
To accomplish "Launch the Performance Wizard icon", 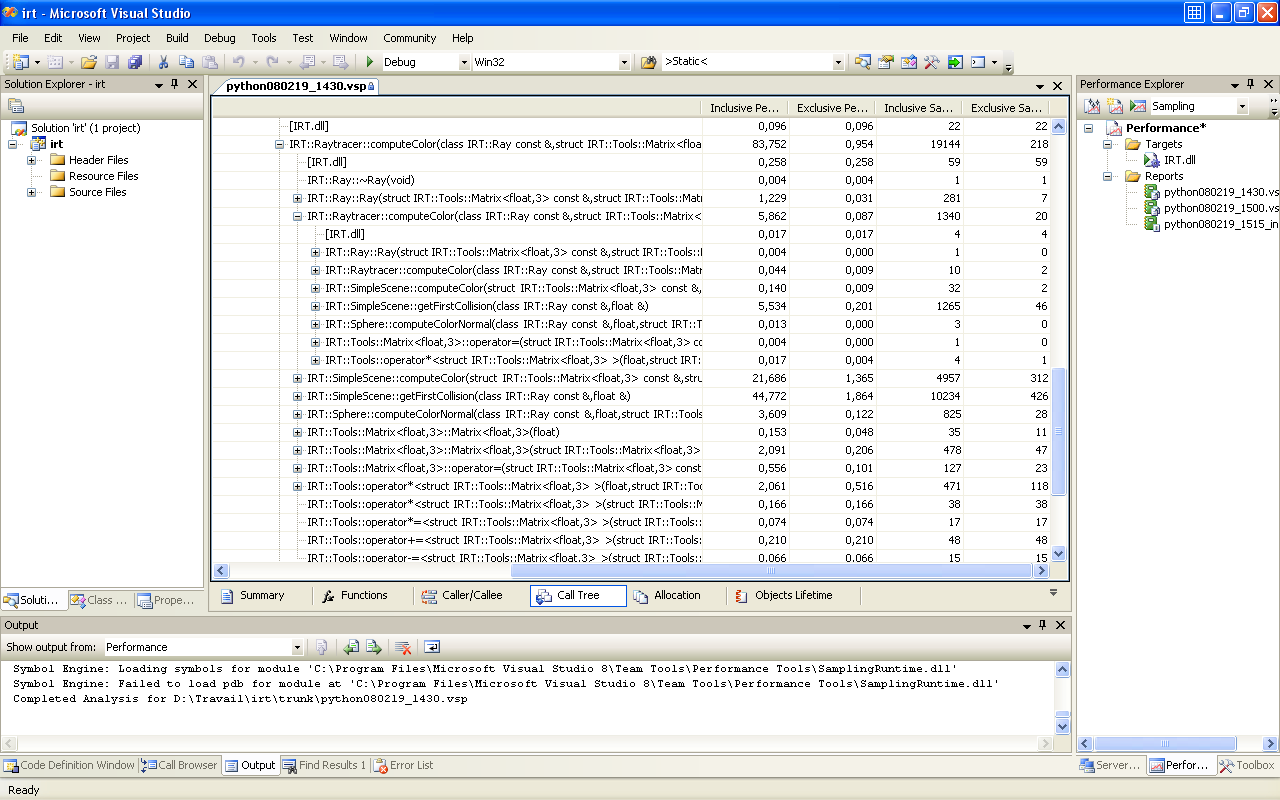I will 1093,106.
